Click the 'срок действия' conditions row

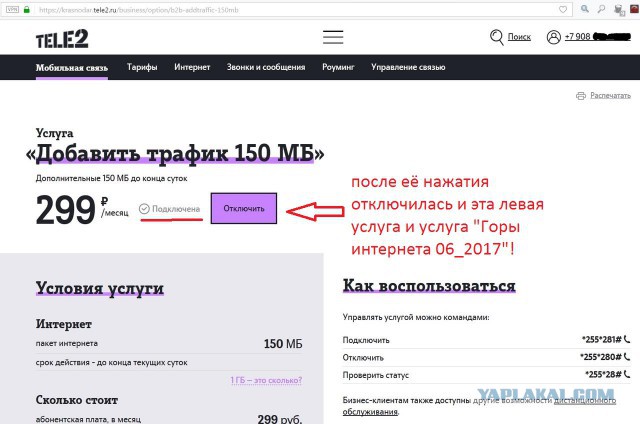(x=169, y=362)
